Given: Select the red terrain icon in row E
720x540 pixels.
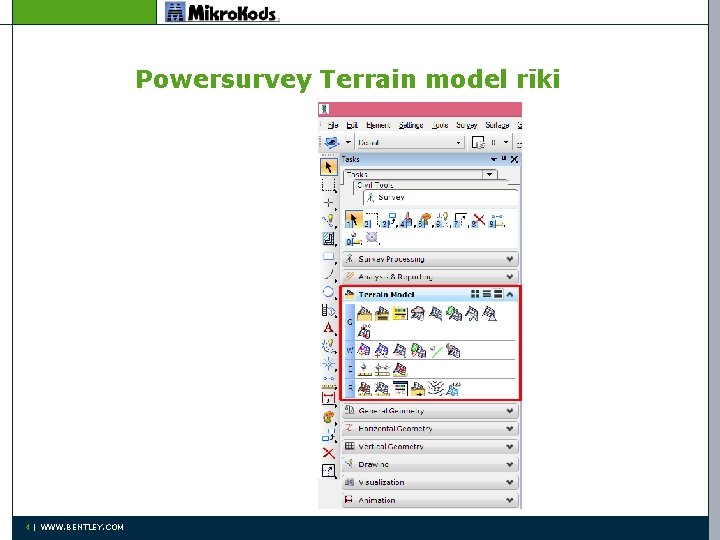Looking at the screenshot, I should coord(400,369).
